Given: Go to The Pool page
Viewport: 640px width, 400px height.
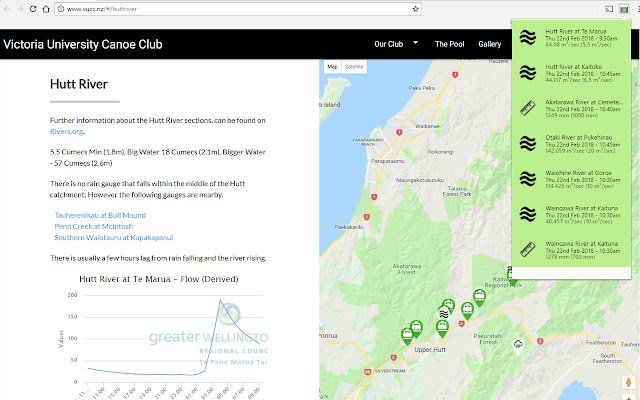Looking at the screenshot, I should pos(449,44).
